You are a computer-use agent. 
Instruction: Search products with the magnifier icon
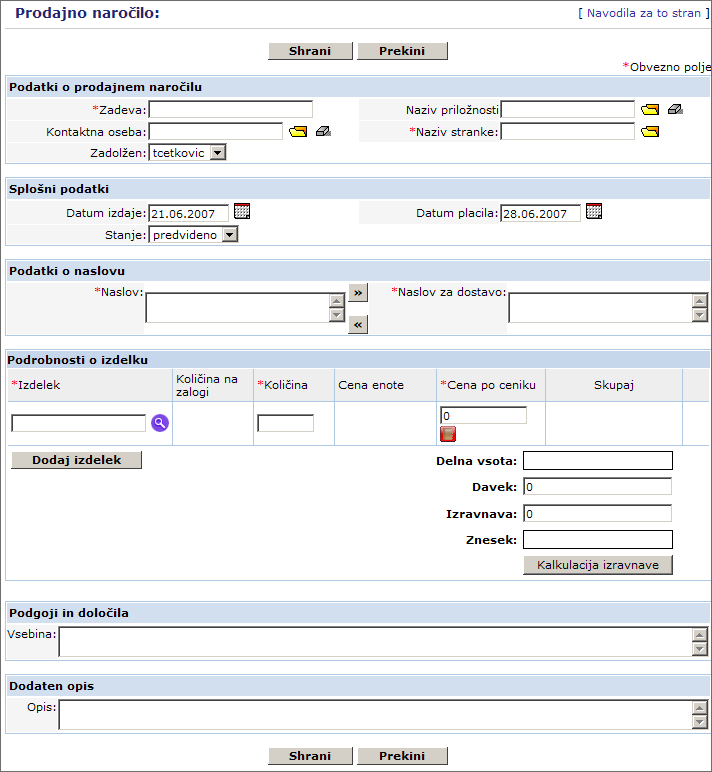(x=160, y=423)
